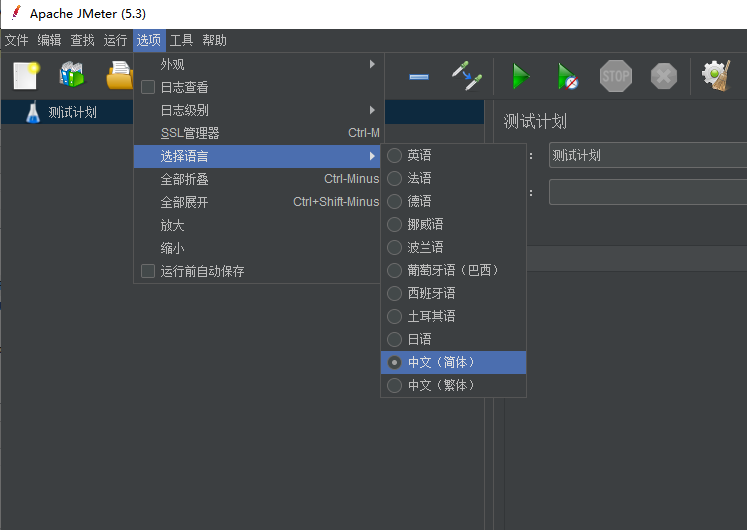
Task: Enable 运行前自动保存 checkbox
Action: (x=148, y=271)
